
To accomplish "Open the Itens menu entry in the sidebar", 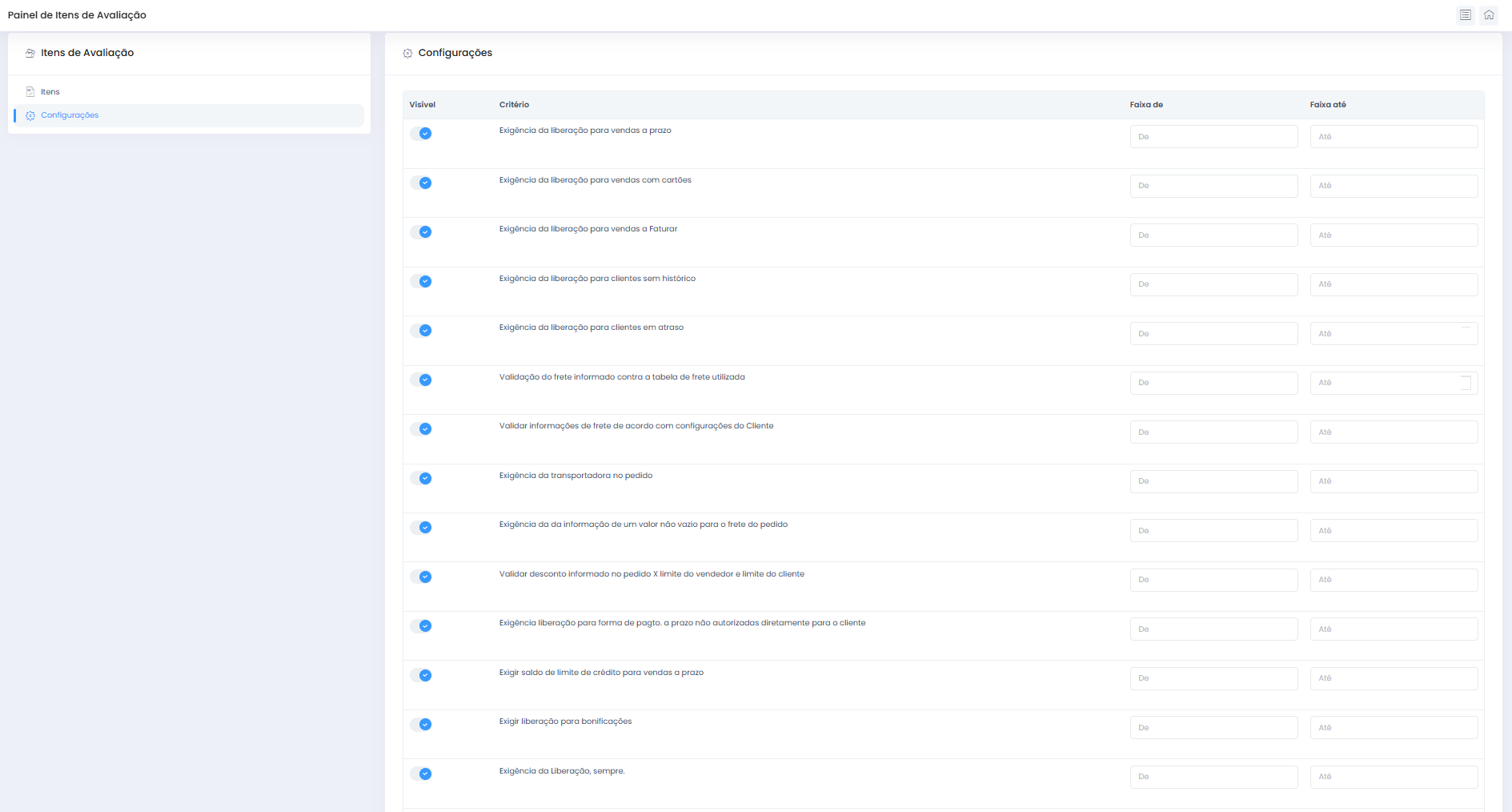I will point(50,92).
